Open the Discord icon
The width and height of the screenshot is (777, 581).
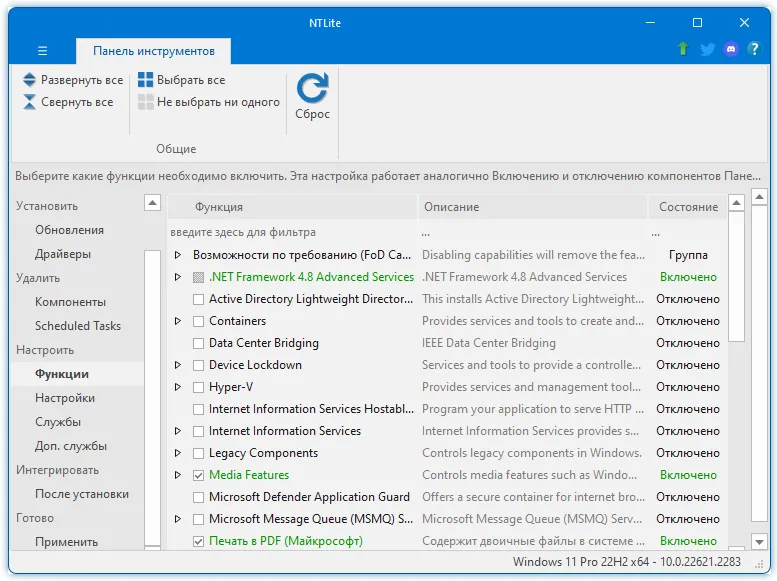pos(731,49)
